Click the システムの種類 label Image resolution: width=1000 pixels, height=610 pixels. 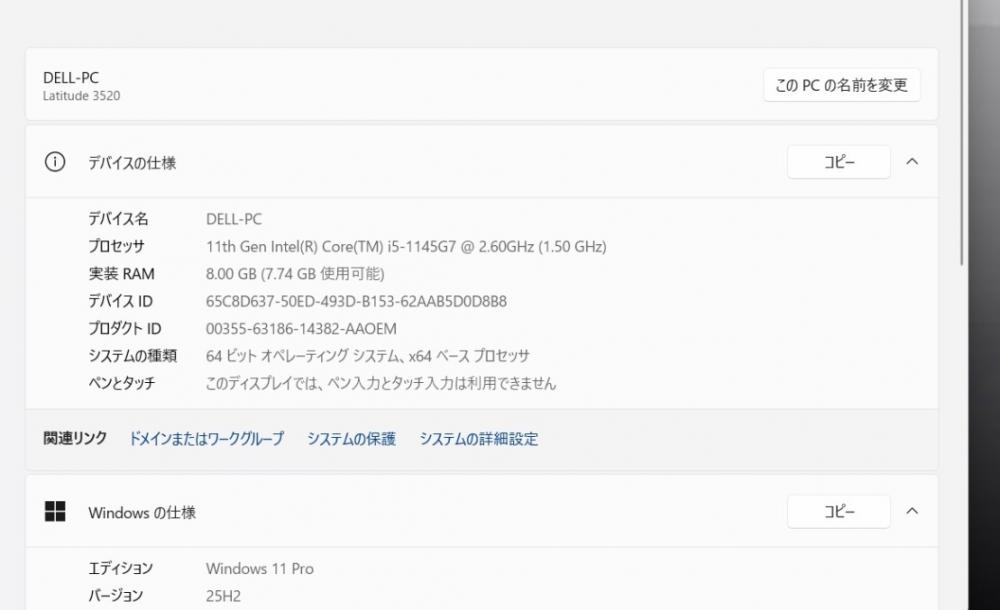click(x=132, y=356)
